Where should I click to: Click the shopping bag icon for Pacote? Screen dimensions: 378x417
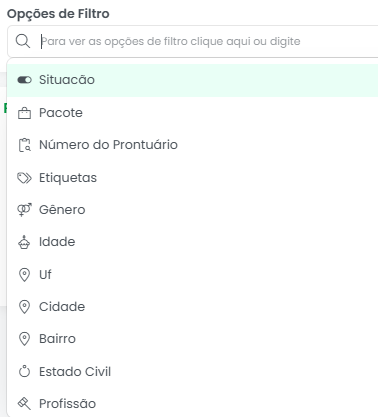(x=24, y=113)
